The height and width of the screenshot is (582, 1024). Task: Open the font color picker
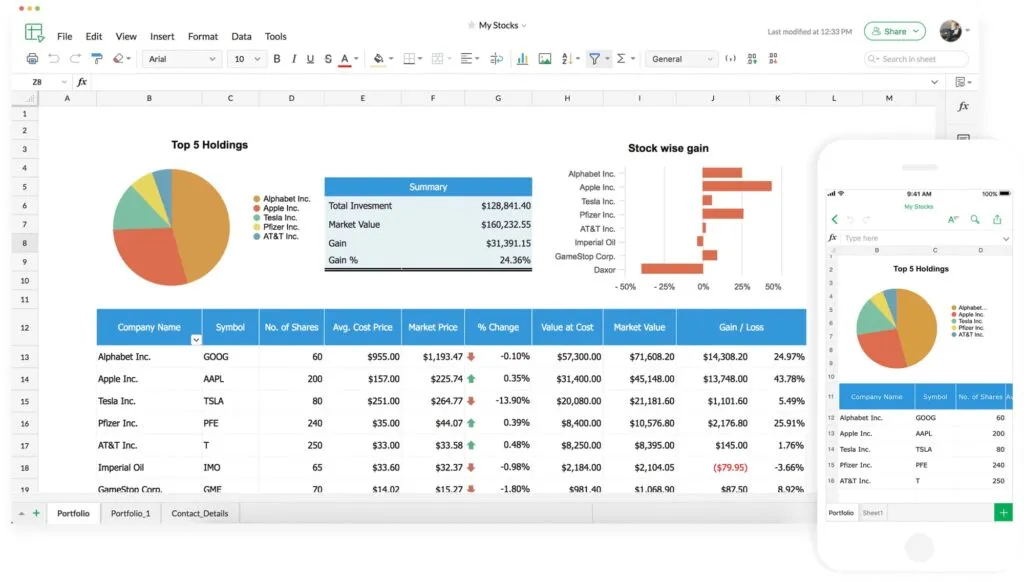click(345, 58)
